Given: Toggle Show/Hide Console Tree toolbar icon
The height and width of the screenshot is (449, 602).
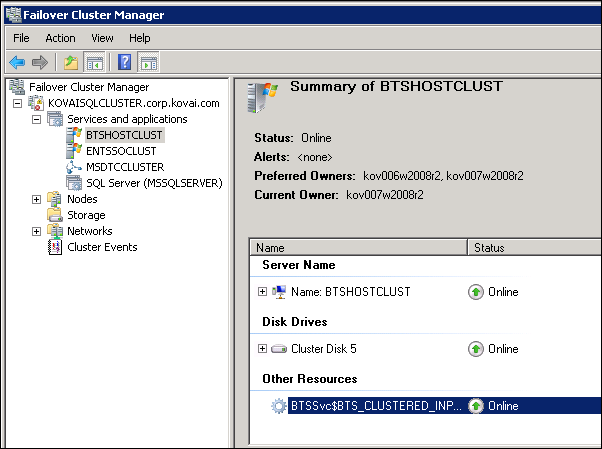Looking at the screenshot, I should tap(94, 62).
